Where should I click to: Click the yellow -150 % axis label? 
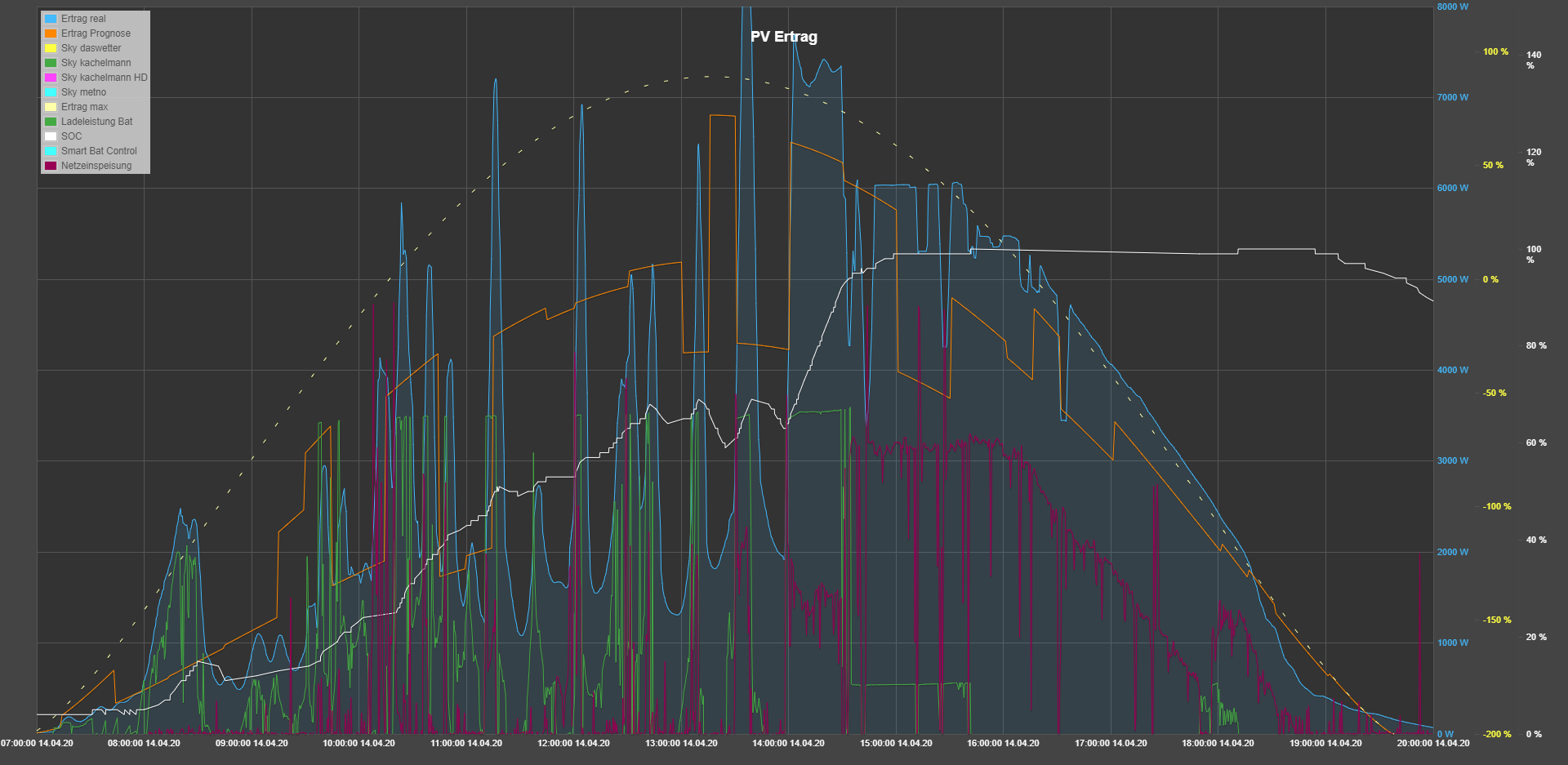[x=1497, y=620]
